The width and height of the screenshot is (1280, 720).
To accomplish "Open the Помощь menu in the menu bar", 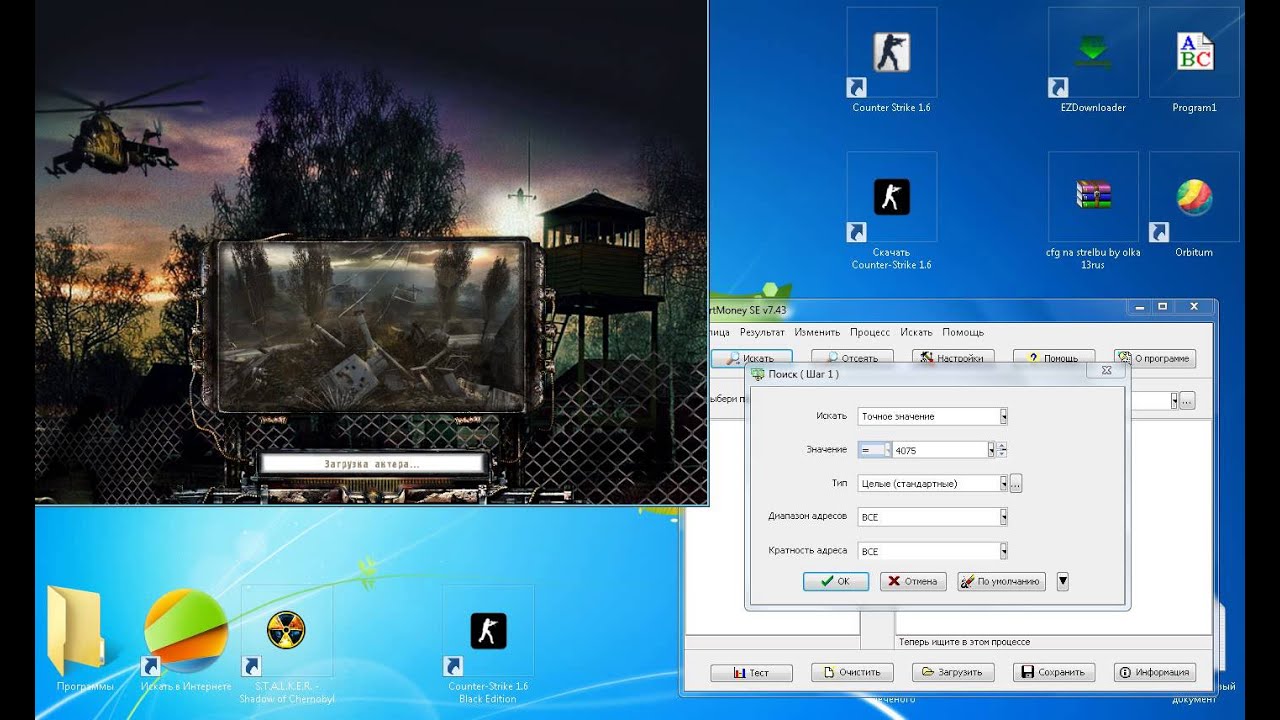I will point(963,332).
